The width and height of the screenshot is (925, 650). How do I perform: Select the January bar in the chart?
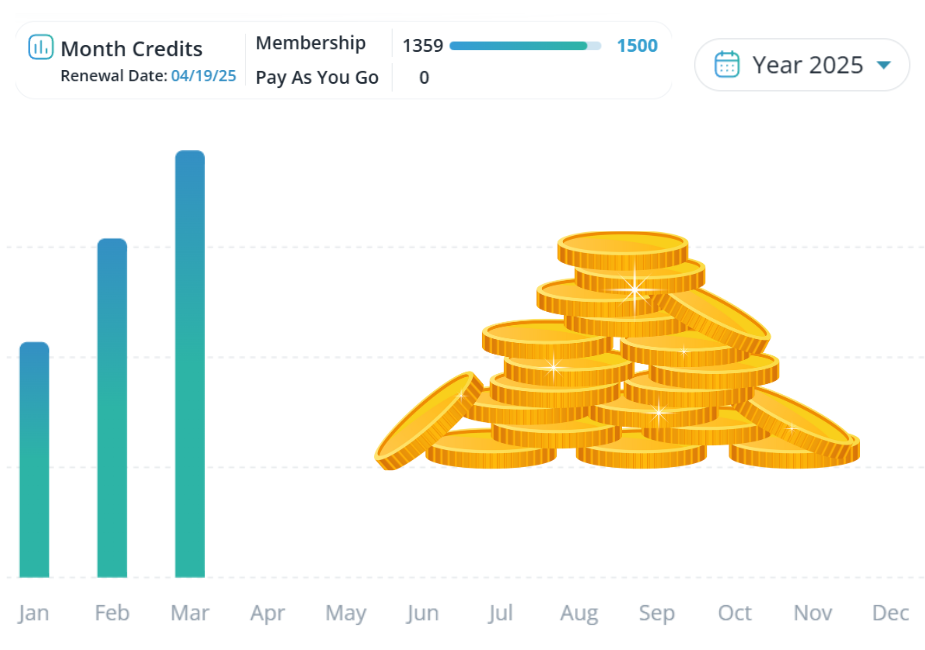(x=34, y=459)
